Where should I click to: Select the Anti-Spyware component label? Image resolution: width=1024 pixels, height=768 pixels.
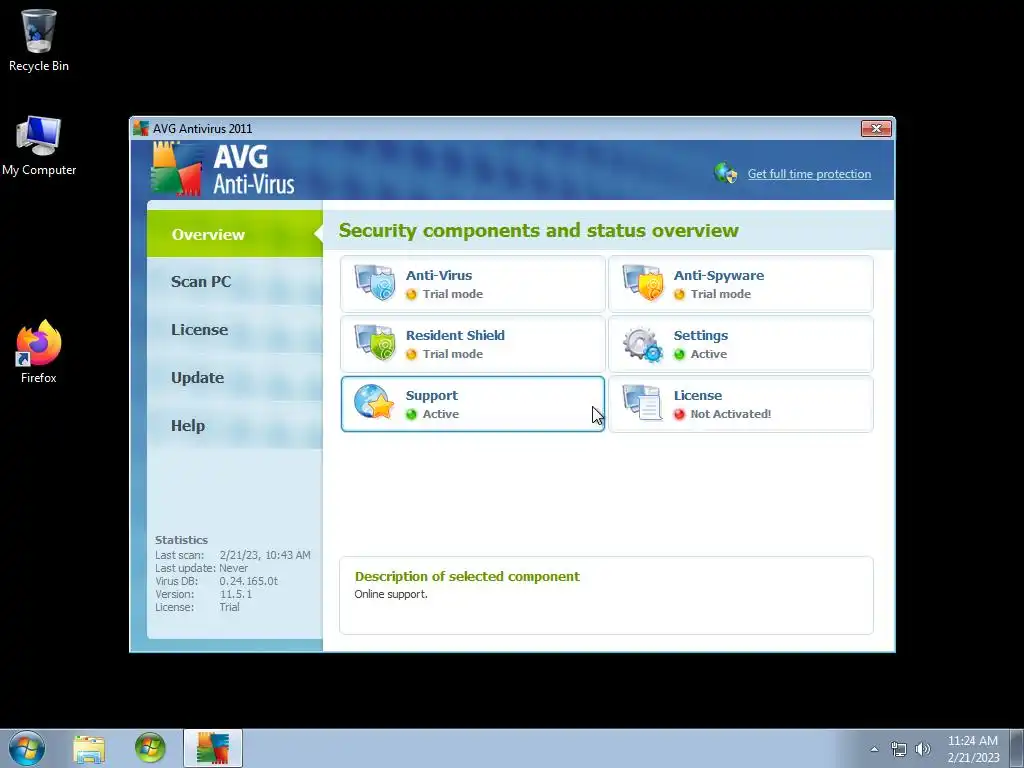[718, 276]
